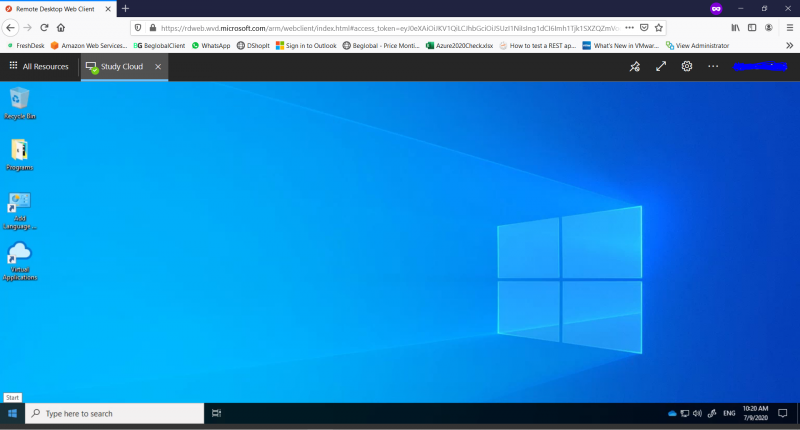Open the All Resources grid view
800x430 pixels.
coord(39,66)
